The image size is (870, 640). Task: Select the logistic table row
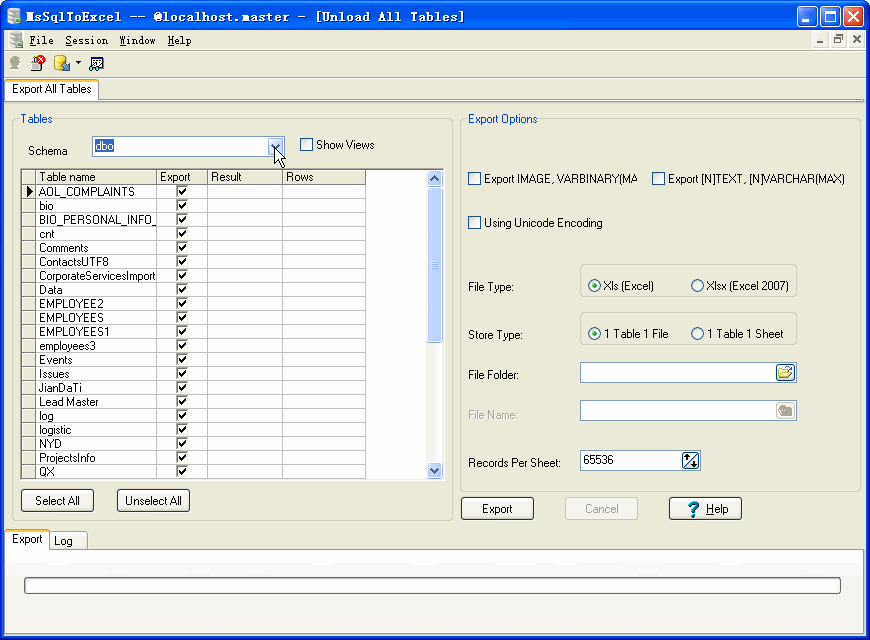(x=193, y=430)
